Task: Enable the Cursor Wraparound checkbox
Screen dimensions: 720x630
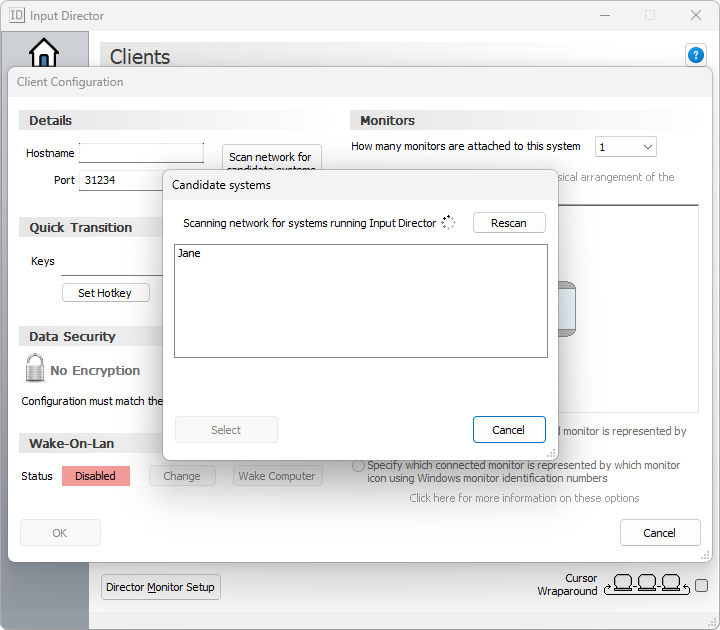Action: tap(701, 585)
